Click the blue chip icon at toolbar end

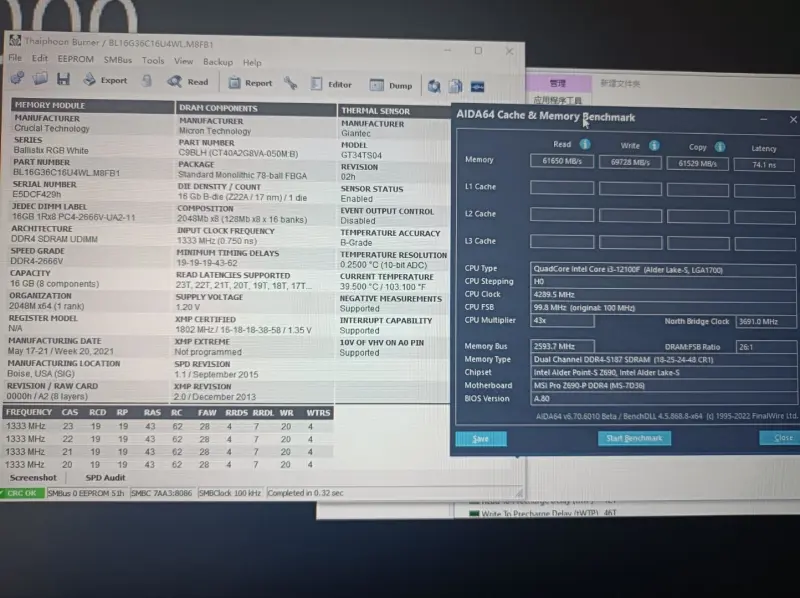tap(478, 87)
